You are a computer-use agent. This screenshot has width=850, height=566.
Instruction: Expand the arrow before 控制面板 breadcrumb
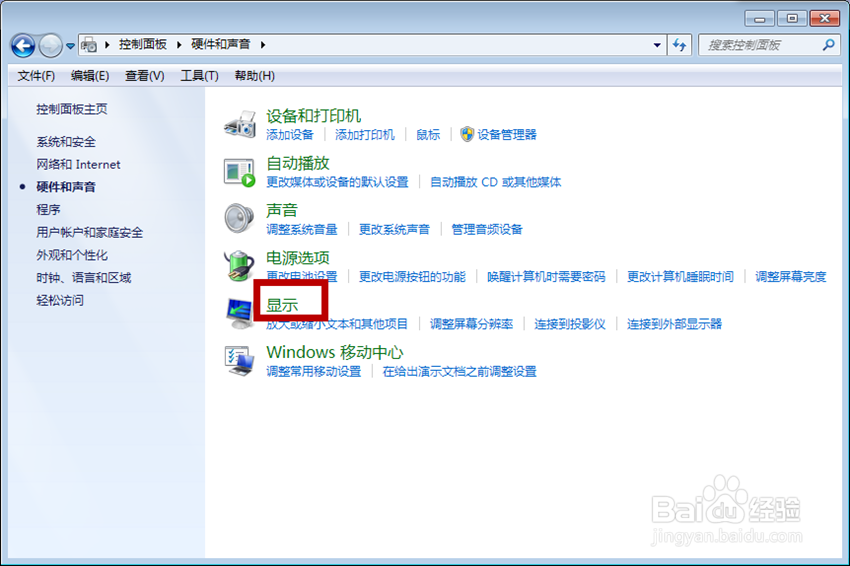tap(107, 44)
